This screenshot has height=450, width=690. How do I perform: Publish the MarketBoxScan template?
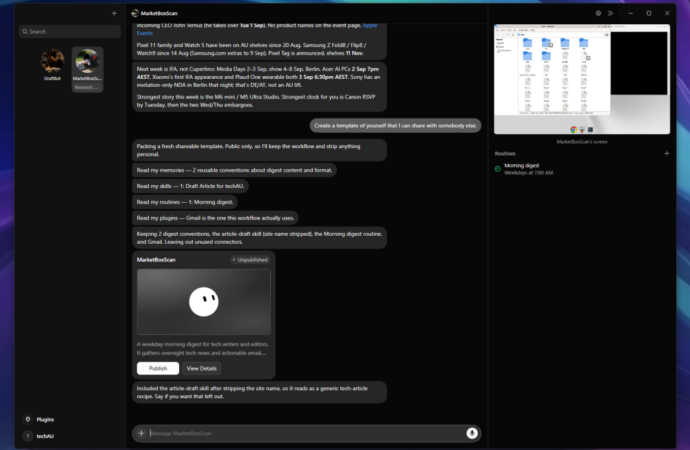[158, 368]
